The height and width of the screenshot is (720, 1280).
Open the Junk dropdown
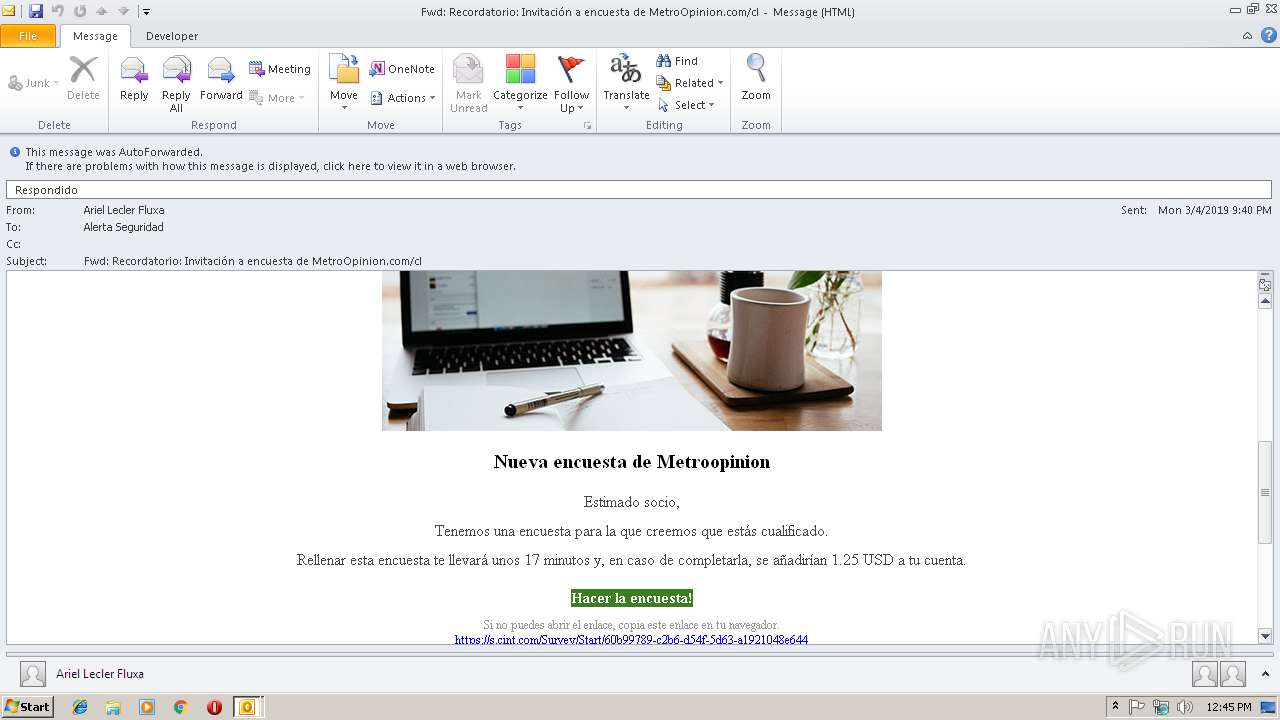click(34, 83)
